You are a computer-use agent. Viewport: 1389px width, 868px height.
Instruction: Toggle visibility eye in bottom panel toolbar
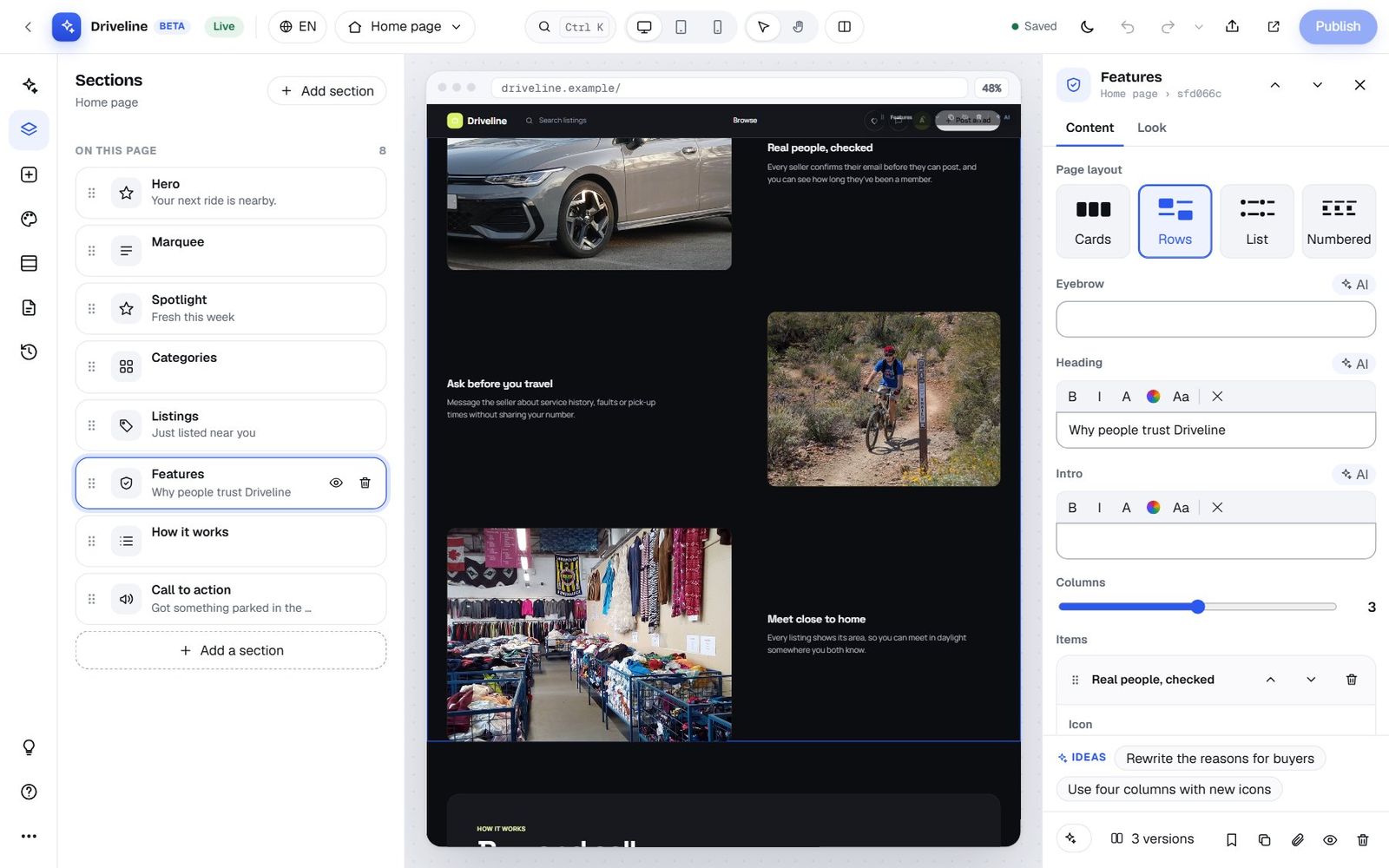tap(1330, 839)
